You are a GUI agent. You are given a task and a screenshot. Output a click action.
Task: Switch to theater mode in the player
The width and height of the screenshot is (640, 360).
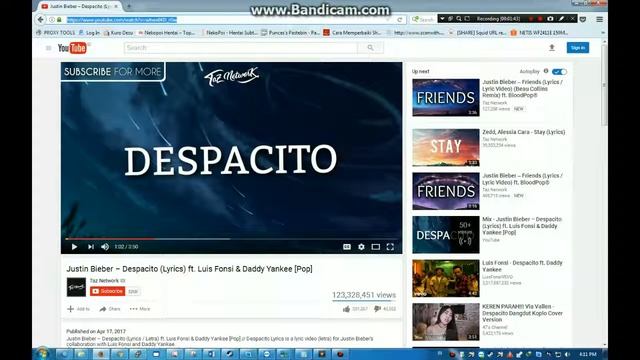click(376, 247)
